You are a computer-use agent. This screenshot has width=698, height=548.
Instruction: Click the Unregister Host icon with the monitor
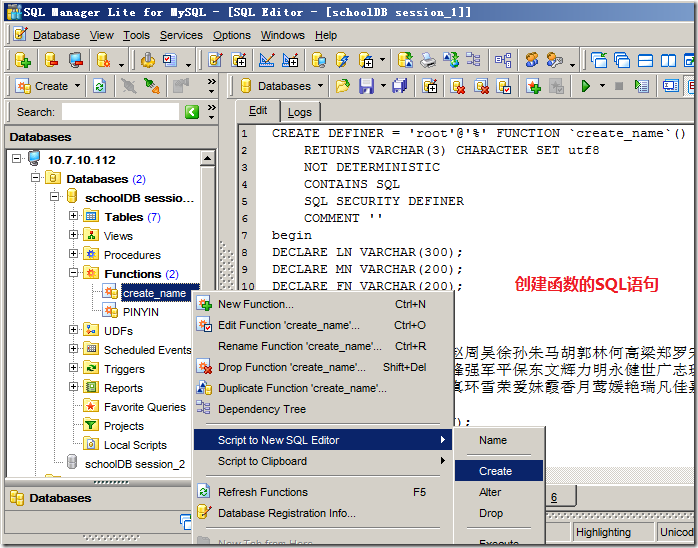click(76, 60)
